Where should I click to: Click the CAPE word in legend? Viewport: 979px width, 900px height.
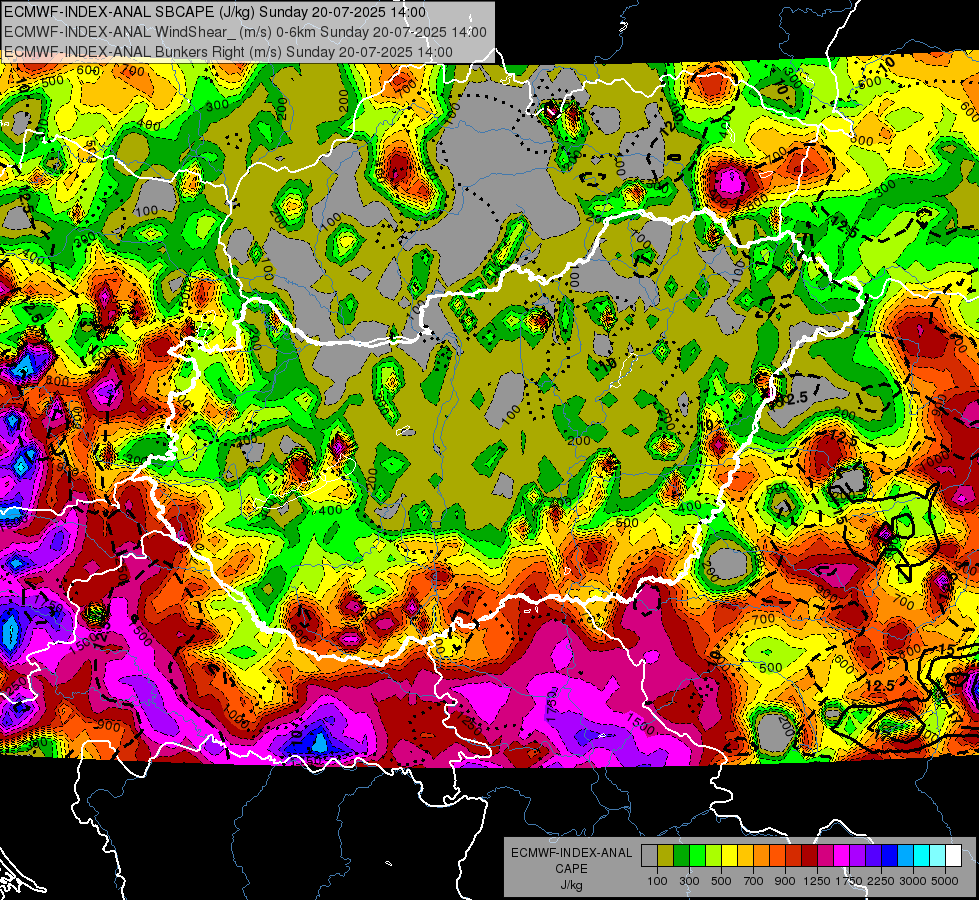571,869
